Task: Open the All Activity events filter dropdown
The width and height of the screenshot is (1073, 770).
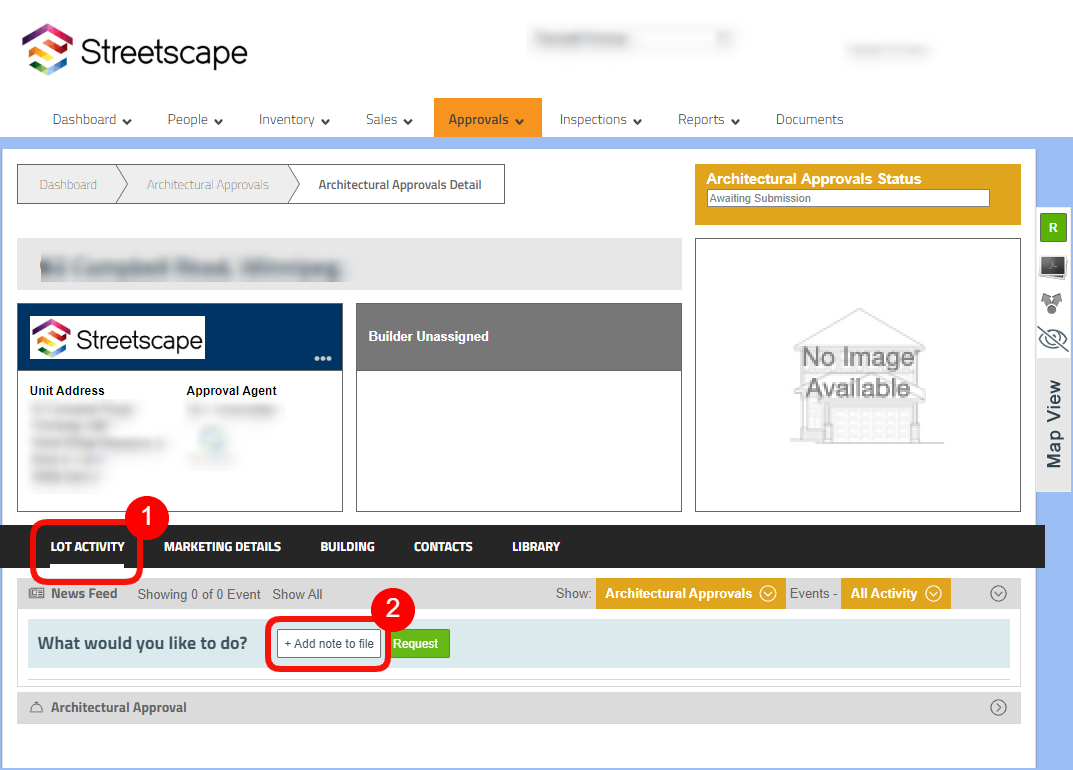Action: pos(896,593)
